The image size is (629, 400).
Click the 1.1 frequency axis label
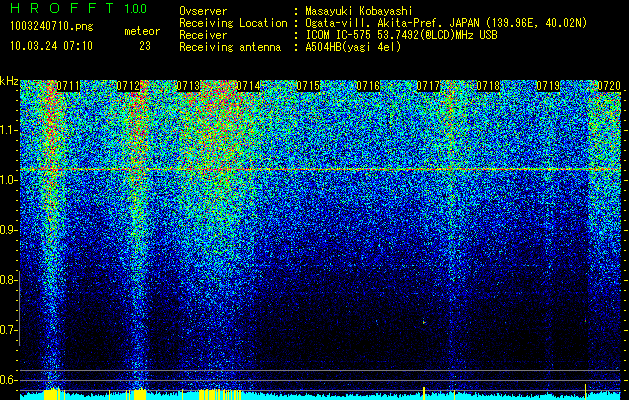[8, 130]
